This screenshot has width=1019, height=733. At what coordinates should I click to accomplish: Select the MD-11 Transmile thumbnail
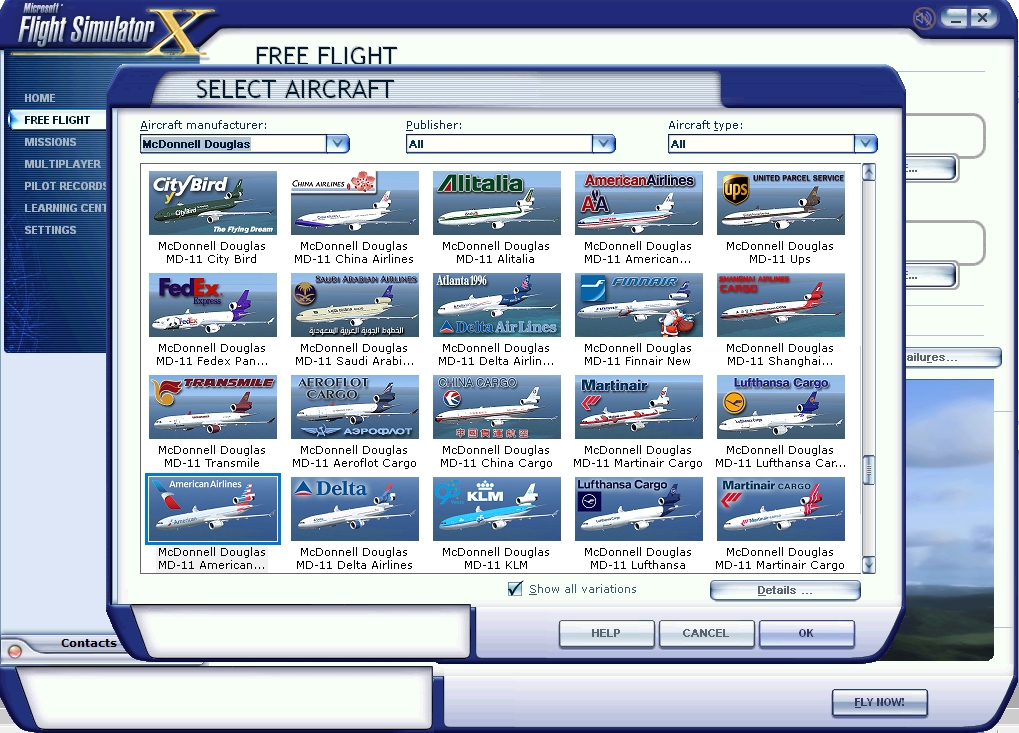tap(213, 407)
